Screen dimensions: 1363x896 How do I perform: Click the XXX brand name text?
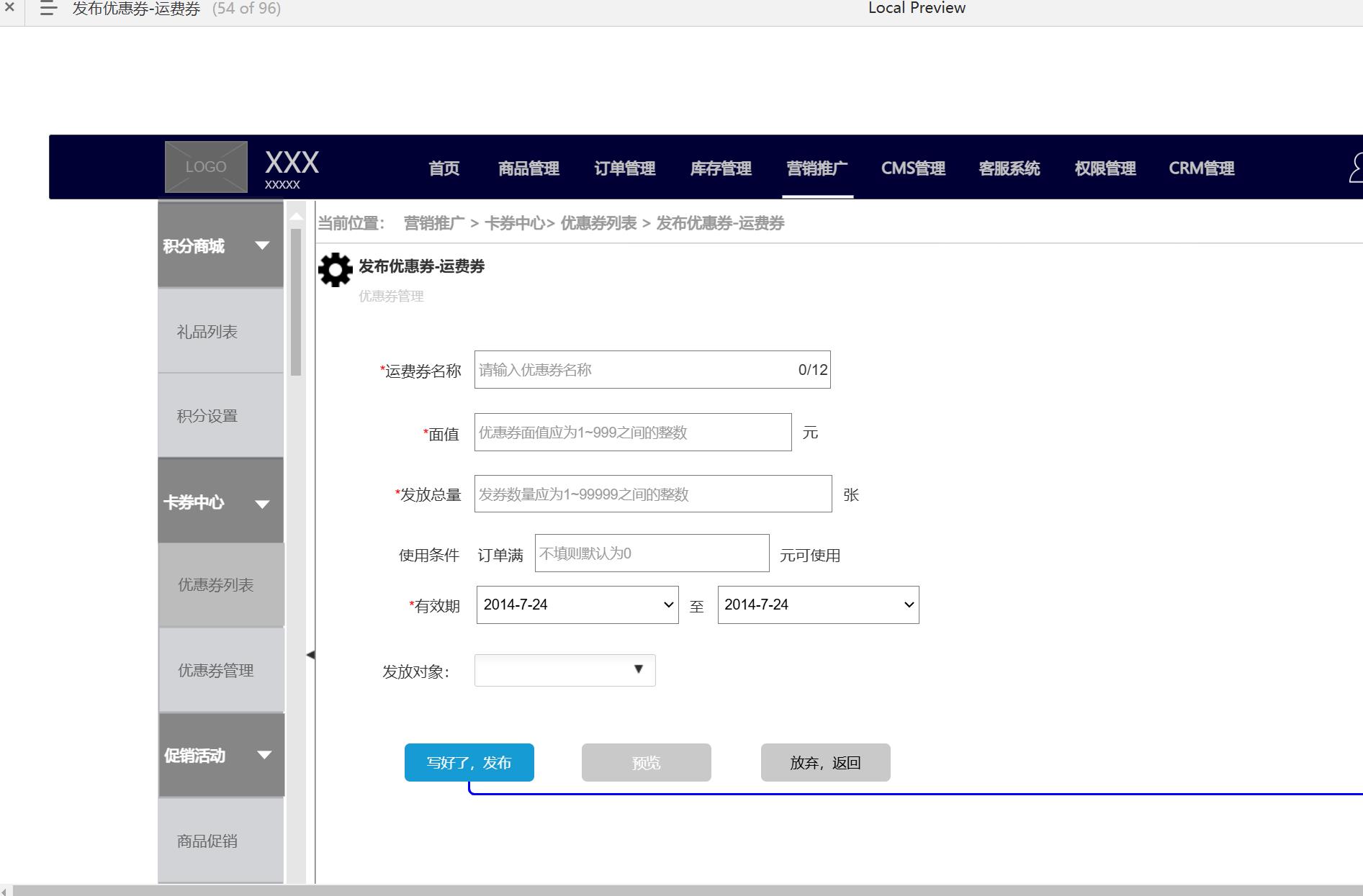pyautogui.click(x=292, y=163)
